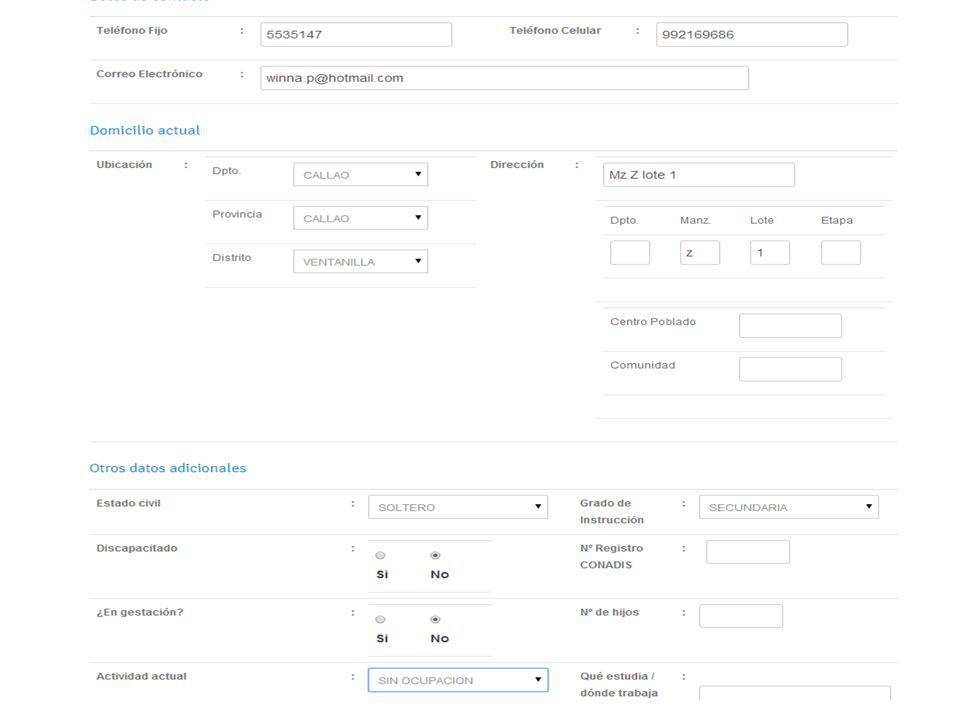This screenshot has width=960, height=720.
Task: Click the Lote input box
Action: point(770,252)
